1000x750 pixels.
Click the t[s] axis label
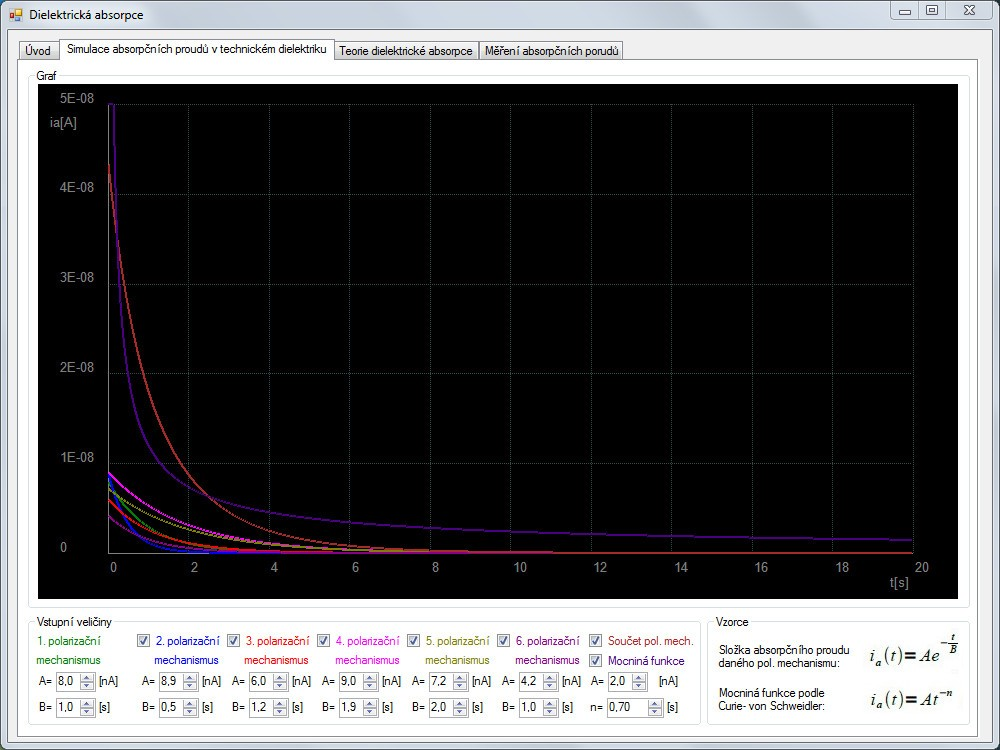click(x=899, y=582)
